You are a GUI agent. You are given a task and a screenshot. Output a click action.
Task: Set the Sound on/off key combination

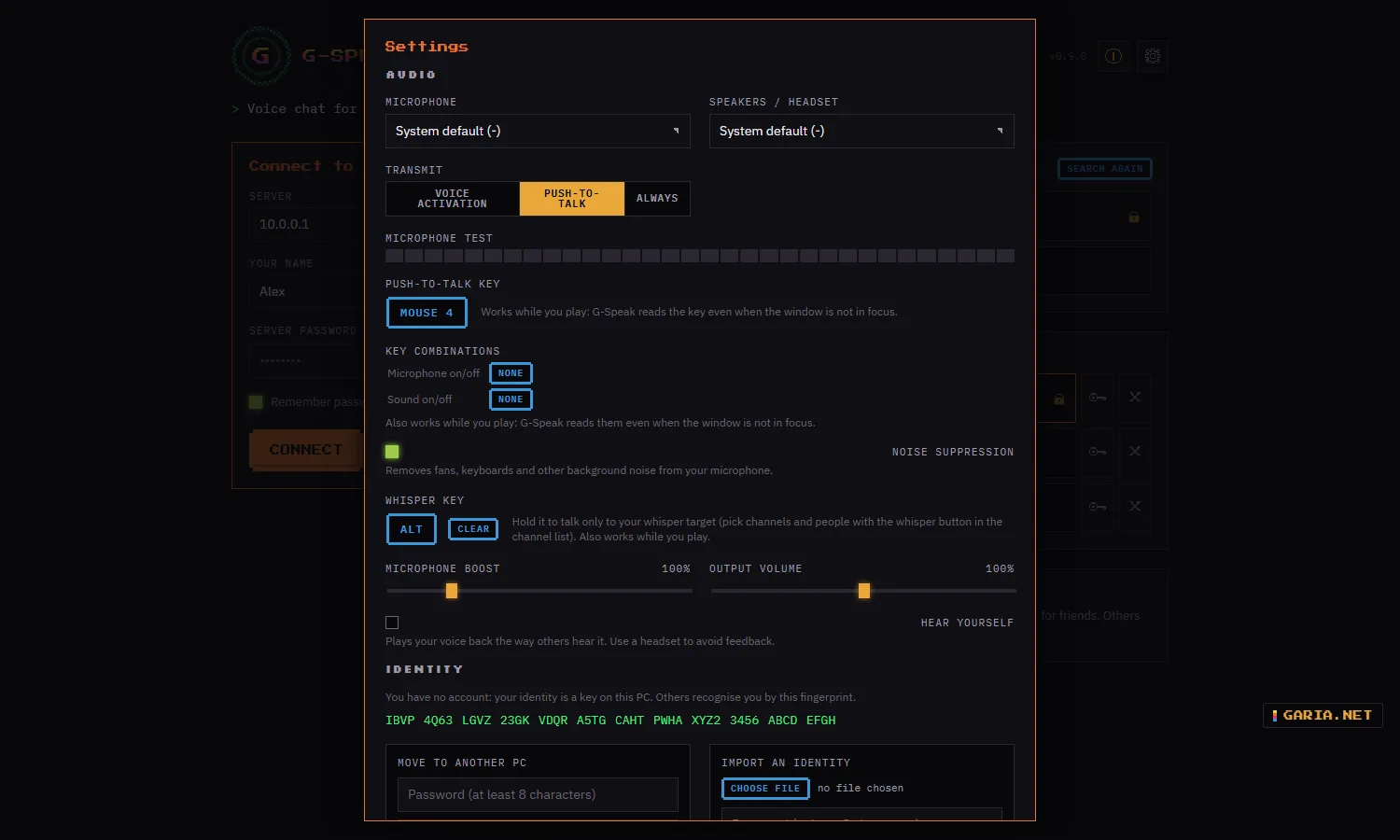(511, 399)
